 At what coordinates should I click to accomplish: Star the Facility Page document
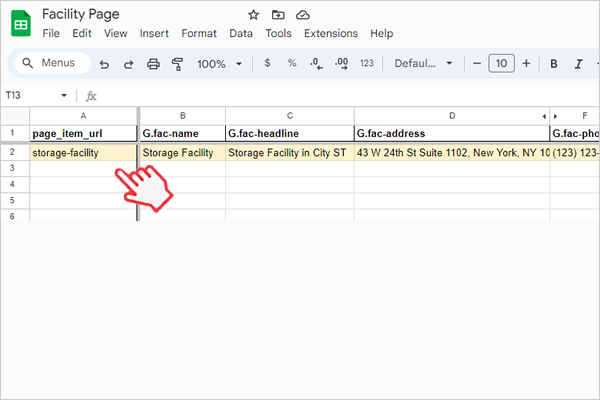point(253,15)
